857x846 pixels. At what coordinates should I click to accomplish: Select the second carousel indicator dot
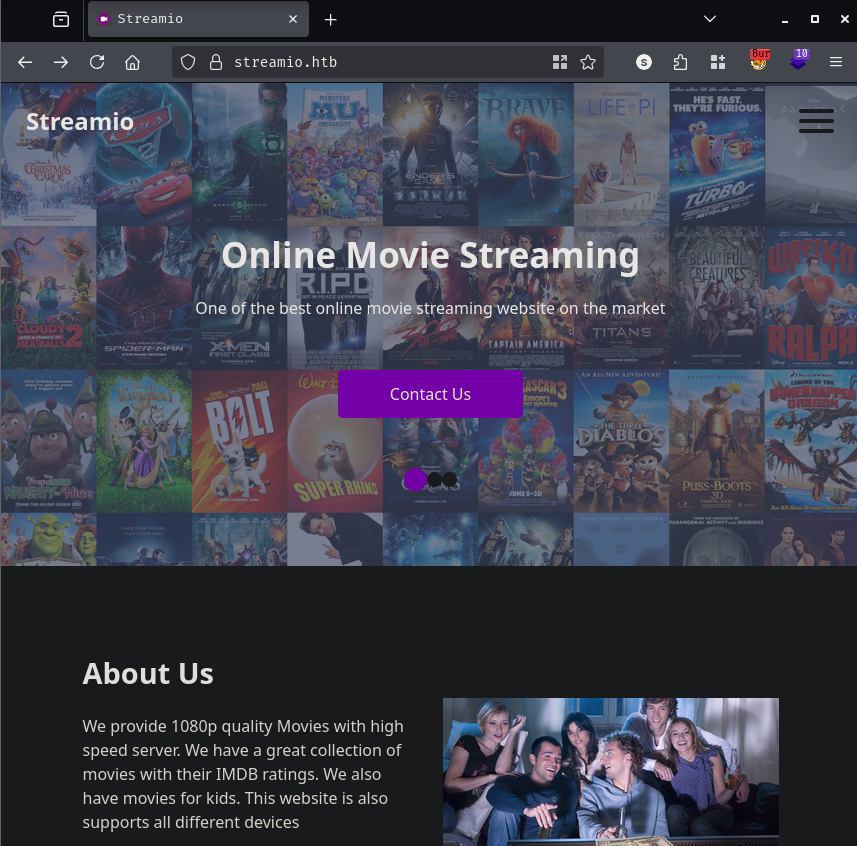(434, 480)
